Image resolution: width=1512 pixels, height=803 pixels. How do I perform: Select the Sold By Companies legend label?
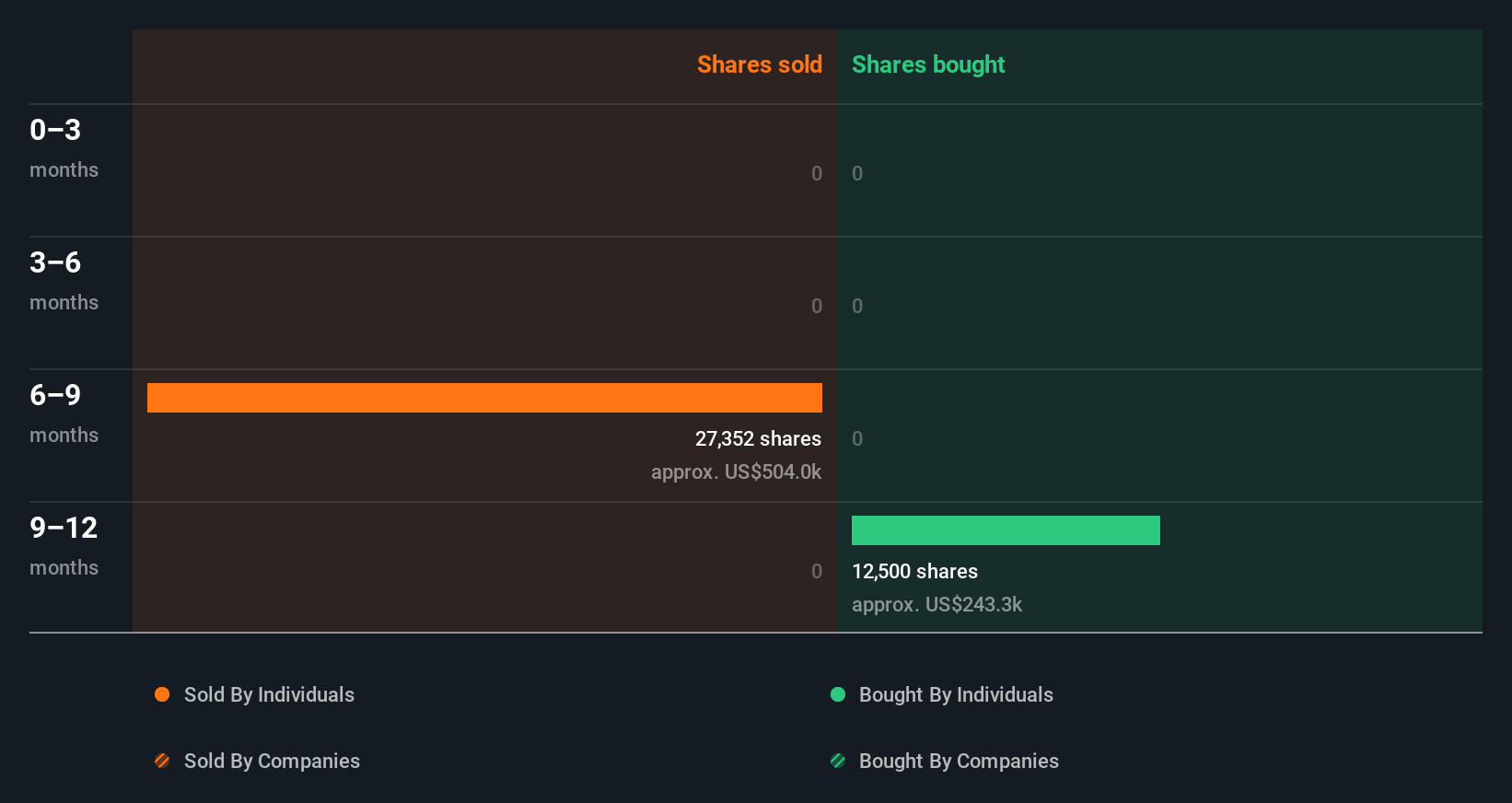pyautogui.click(x=272, y=762)
